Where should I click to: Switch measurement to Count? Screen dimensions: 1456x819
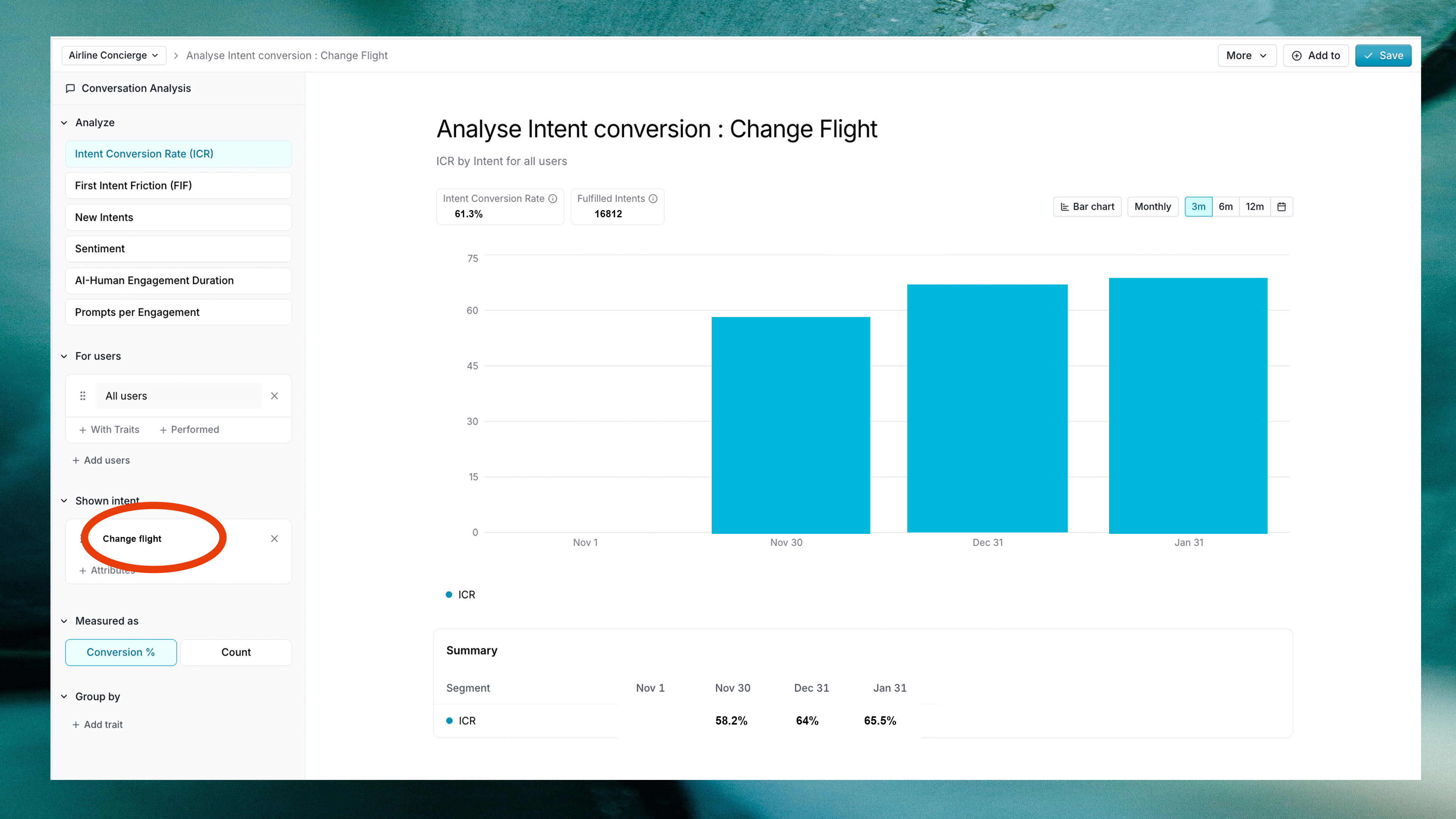(x=236, y=652)
